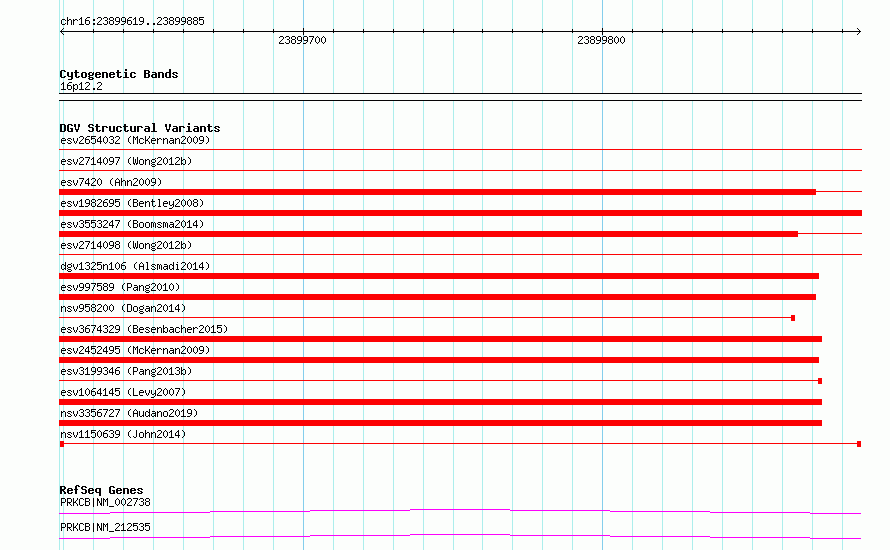
Task: Click the thick red bar under esv7420
Action: [x=438, y=192]
